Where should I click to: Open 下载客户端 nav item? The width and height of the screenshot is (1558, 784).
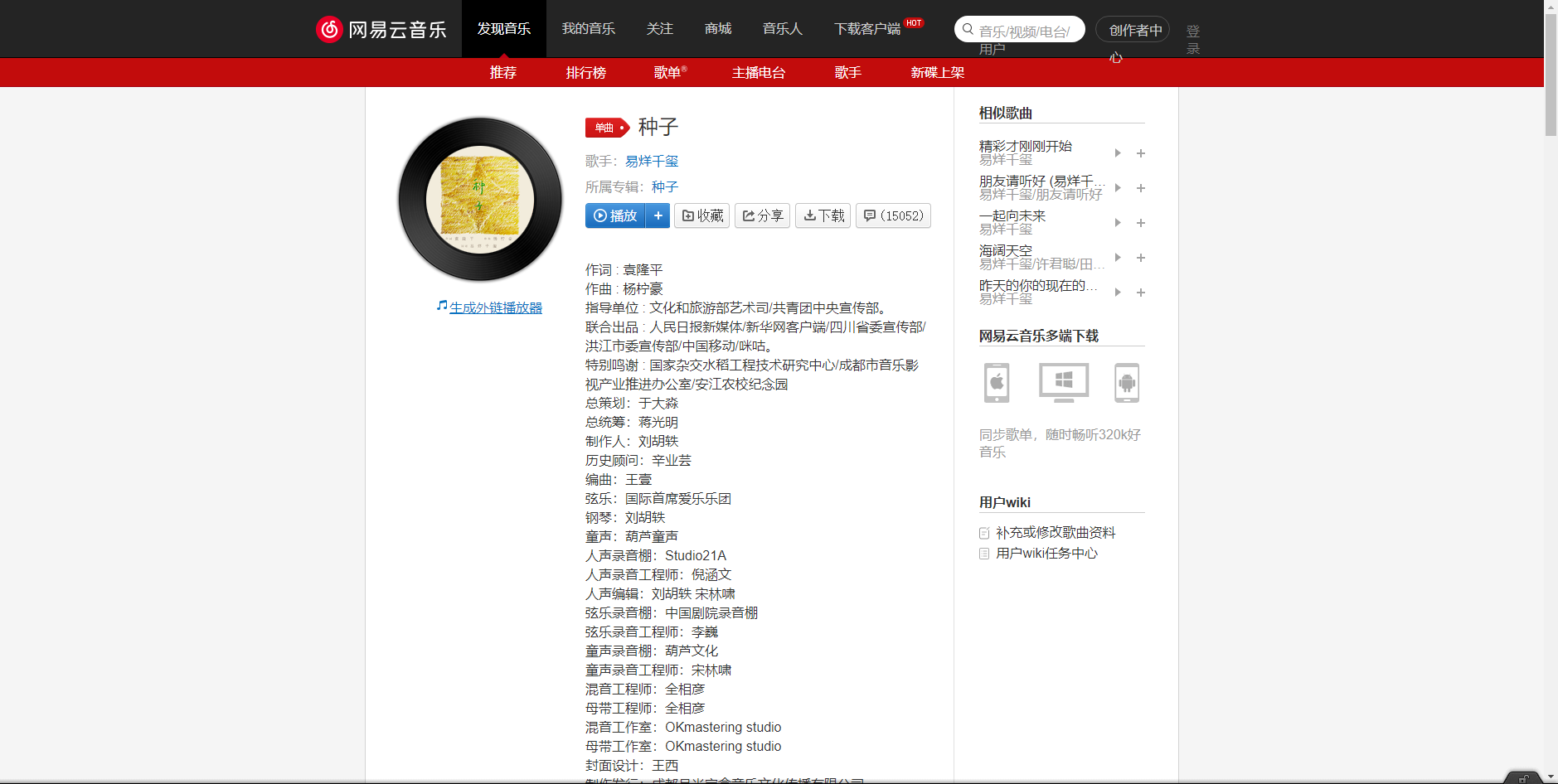click(x=867, y=29)
